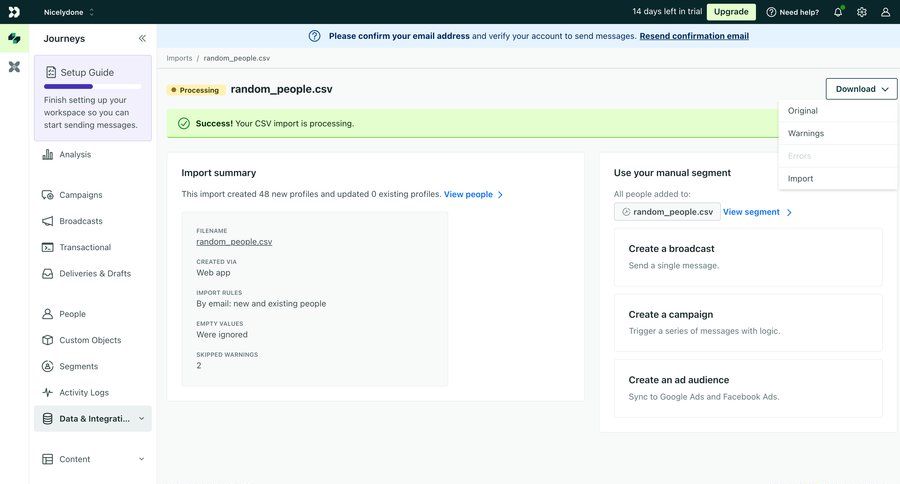Click Resend confirmation email link

point(694,36)
